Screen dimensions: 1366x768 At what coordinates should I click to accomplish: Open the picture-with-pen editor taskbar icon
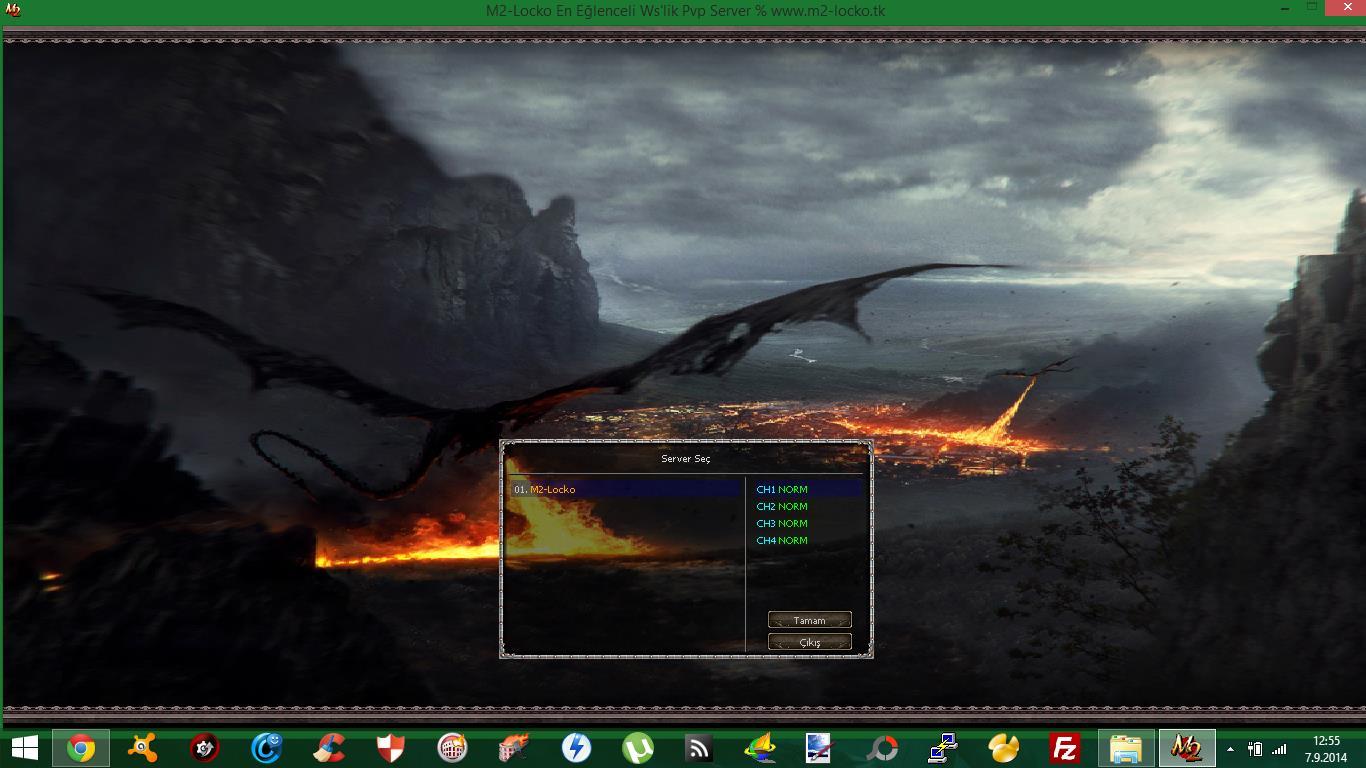pyautogui.click(x=818, y=748)
